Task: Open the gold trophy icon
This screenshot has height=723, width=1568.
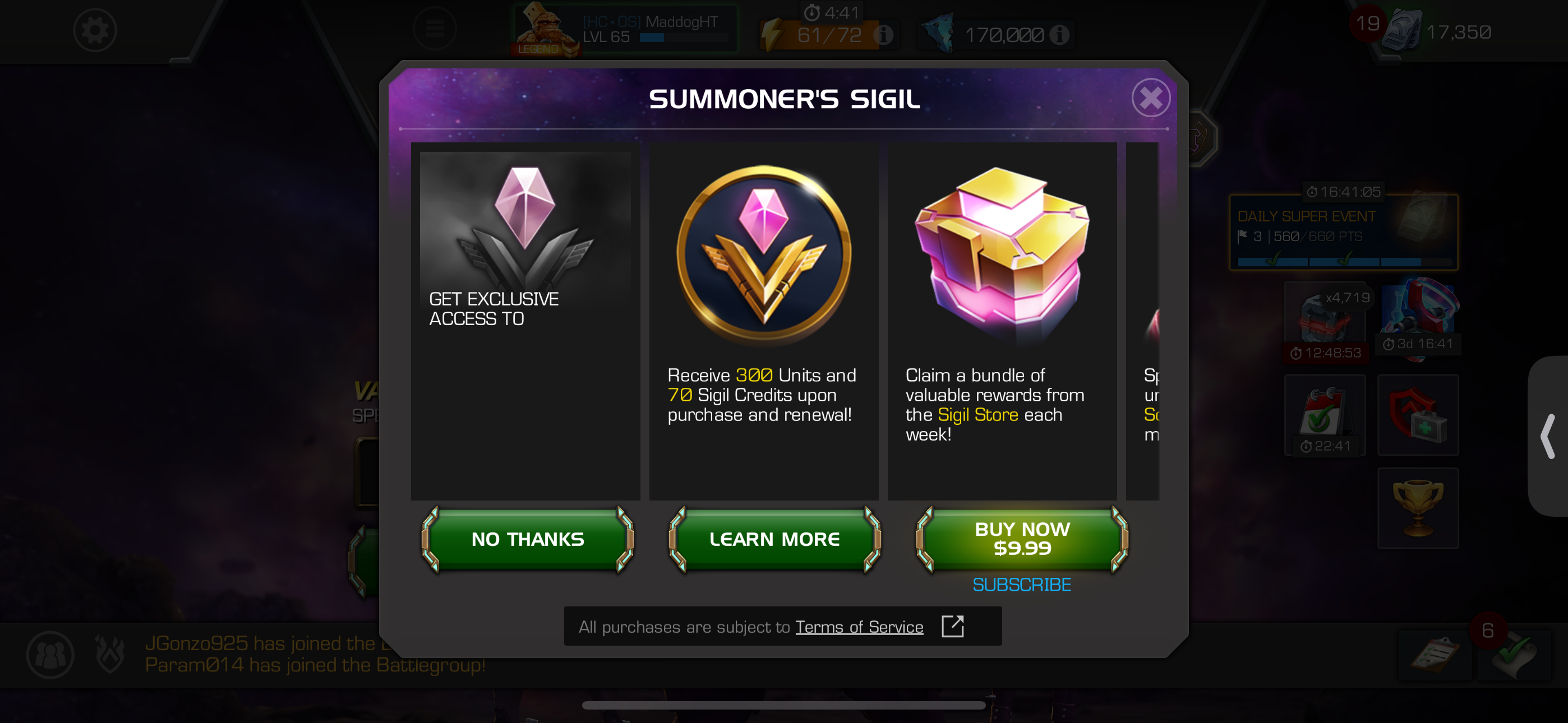Action: tap(1418, 508)
